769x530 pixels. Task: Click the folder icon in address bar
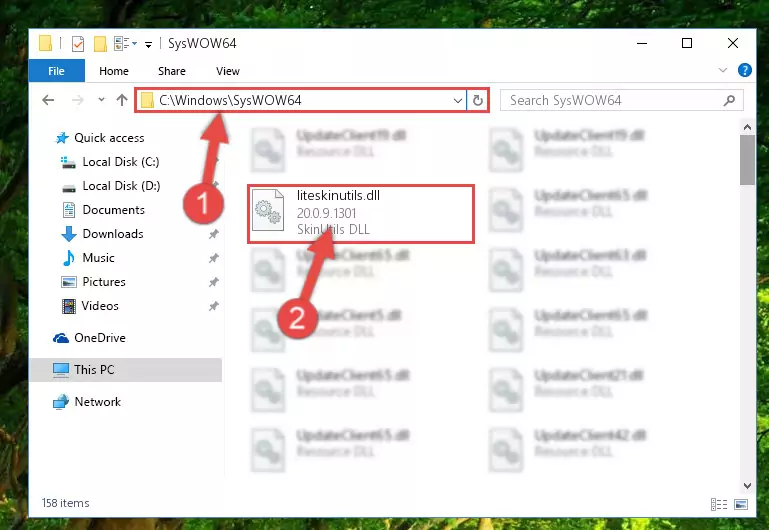(x=147, y=101)
